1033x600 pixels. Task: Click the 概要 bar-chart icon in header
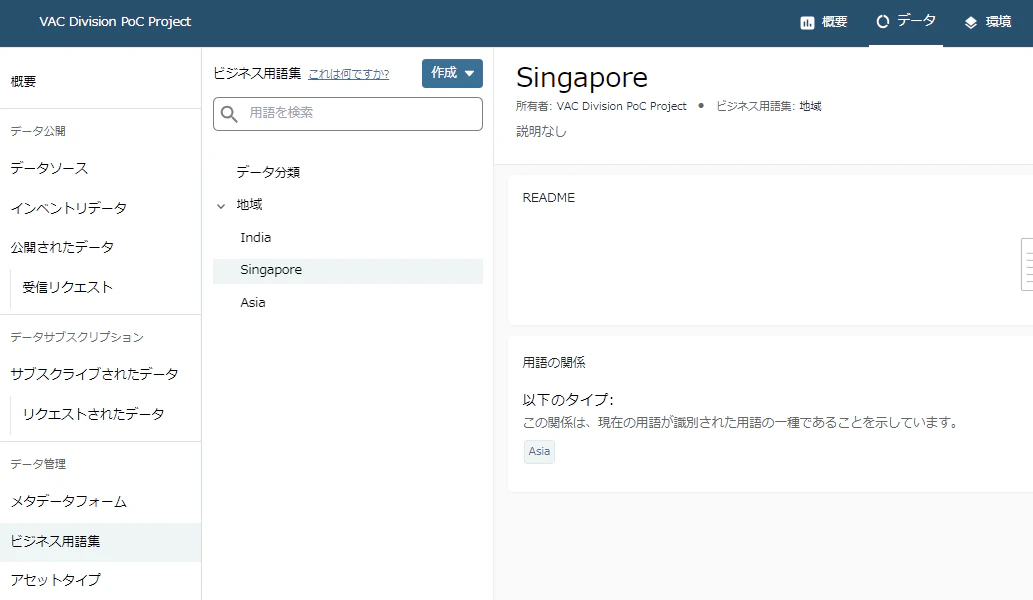click(807, 23)
